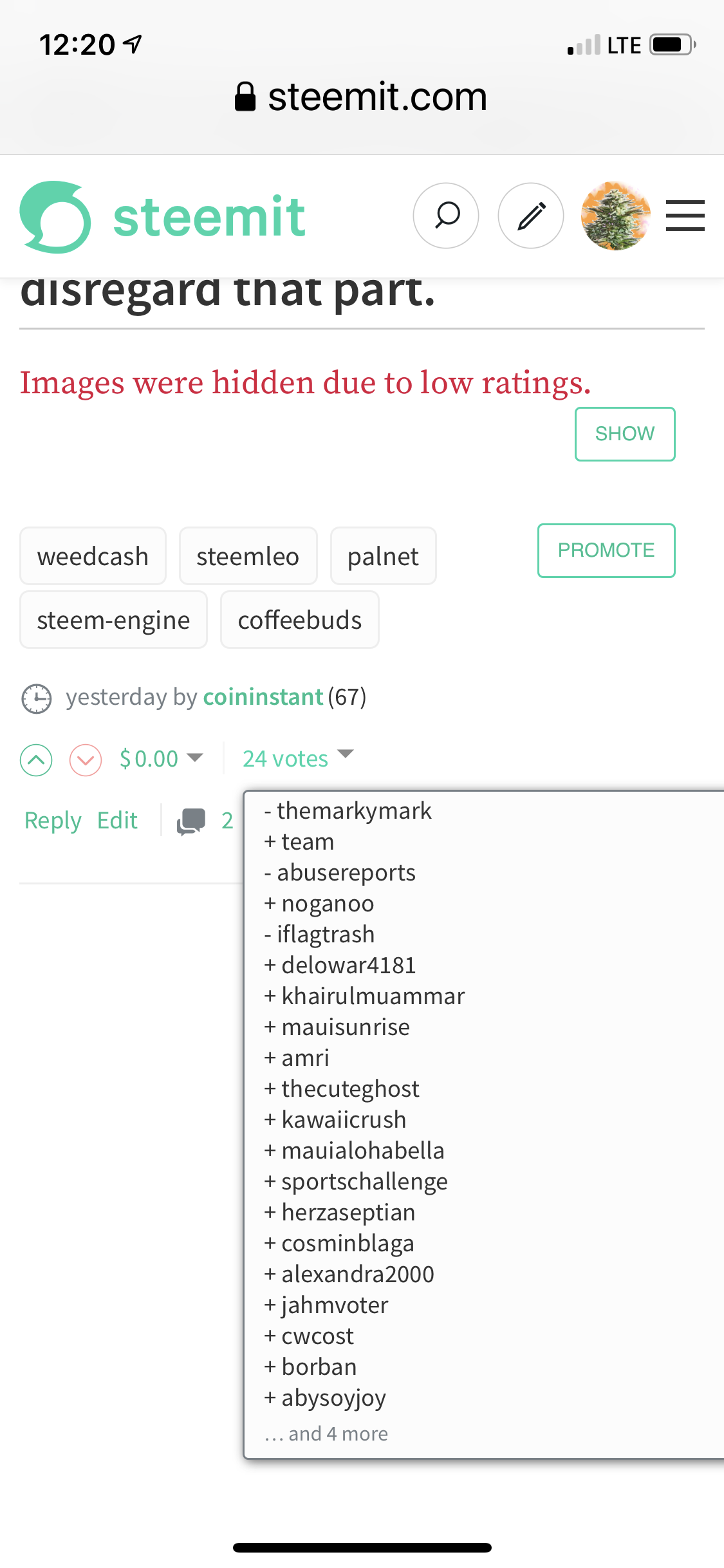Click the Steemit logo icon
The image size is (724, 1568).
(55, 217)
